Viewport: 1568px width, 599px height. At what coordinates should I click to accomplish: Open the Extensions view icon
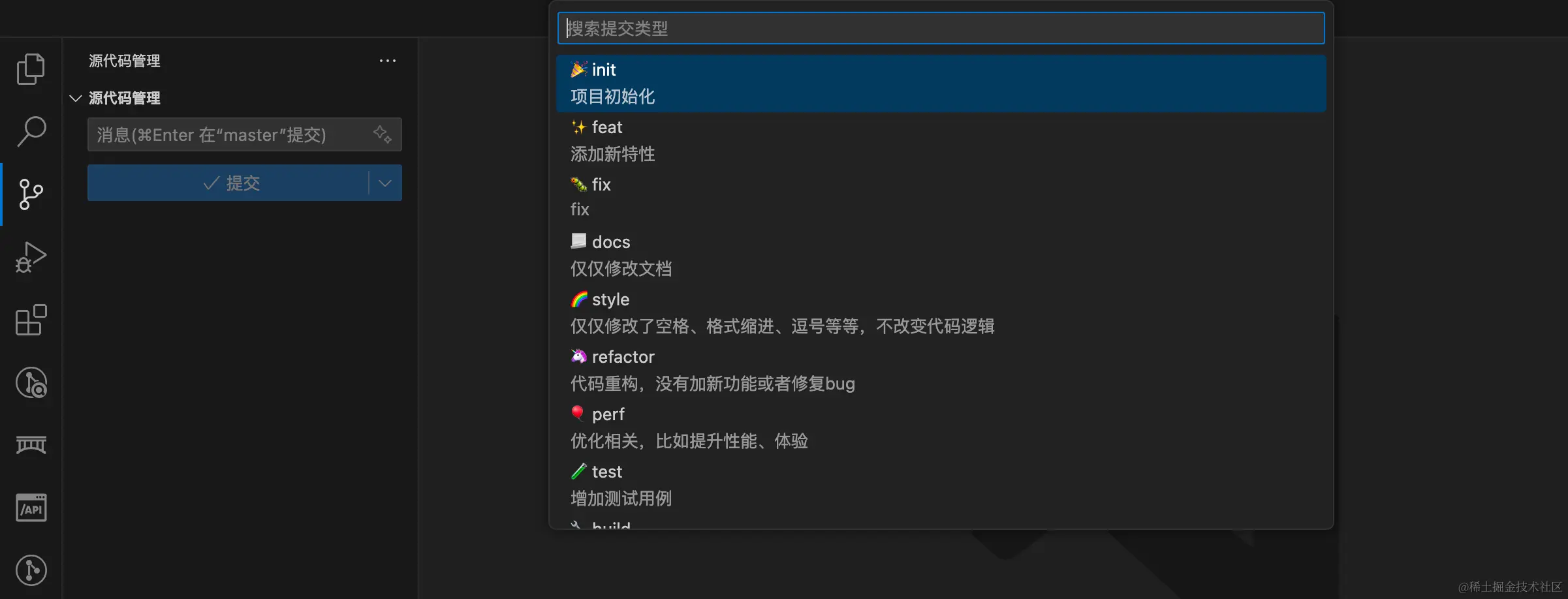pyautogui.click(x=31, y=319)
